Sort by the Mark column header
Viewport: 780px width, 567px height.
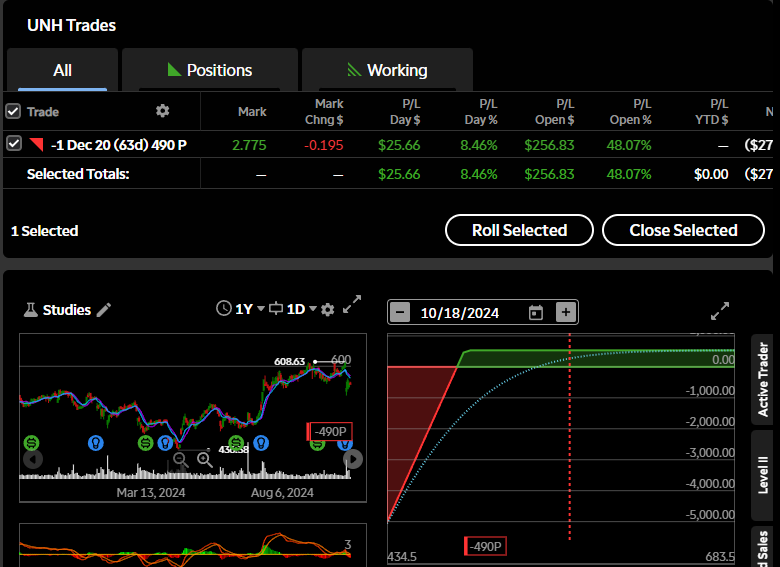pos(252,111)
